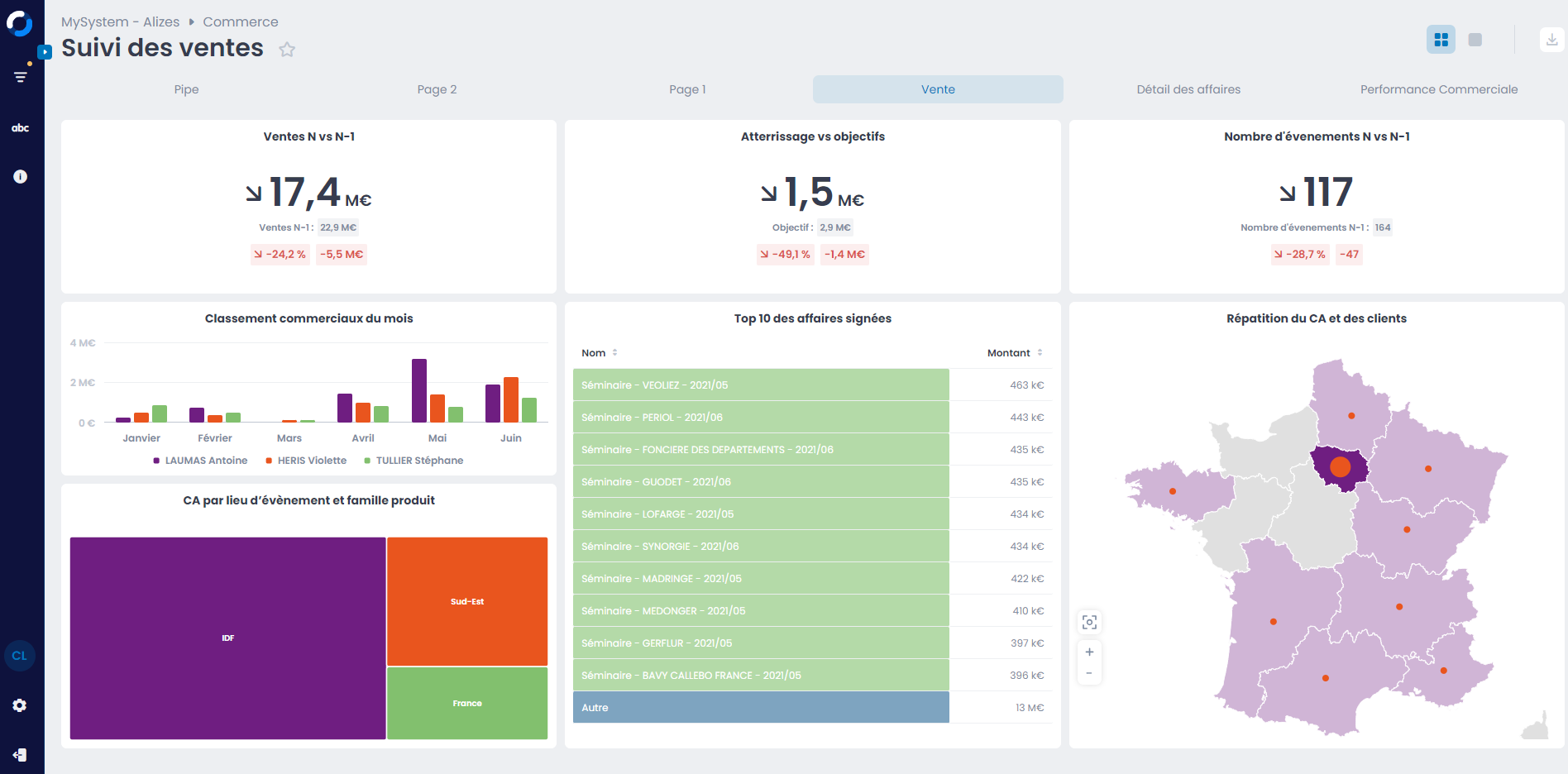
Task: Open settings gear in the sidebar
Action: pyautogui.click(x=20, y=705)
